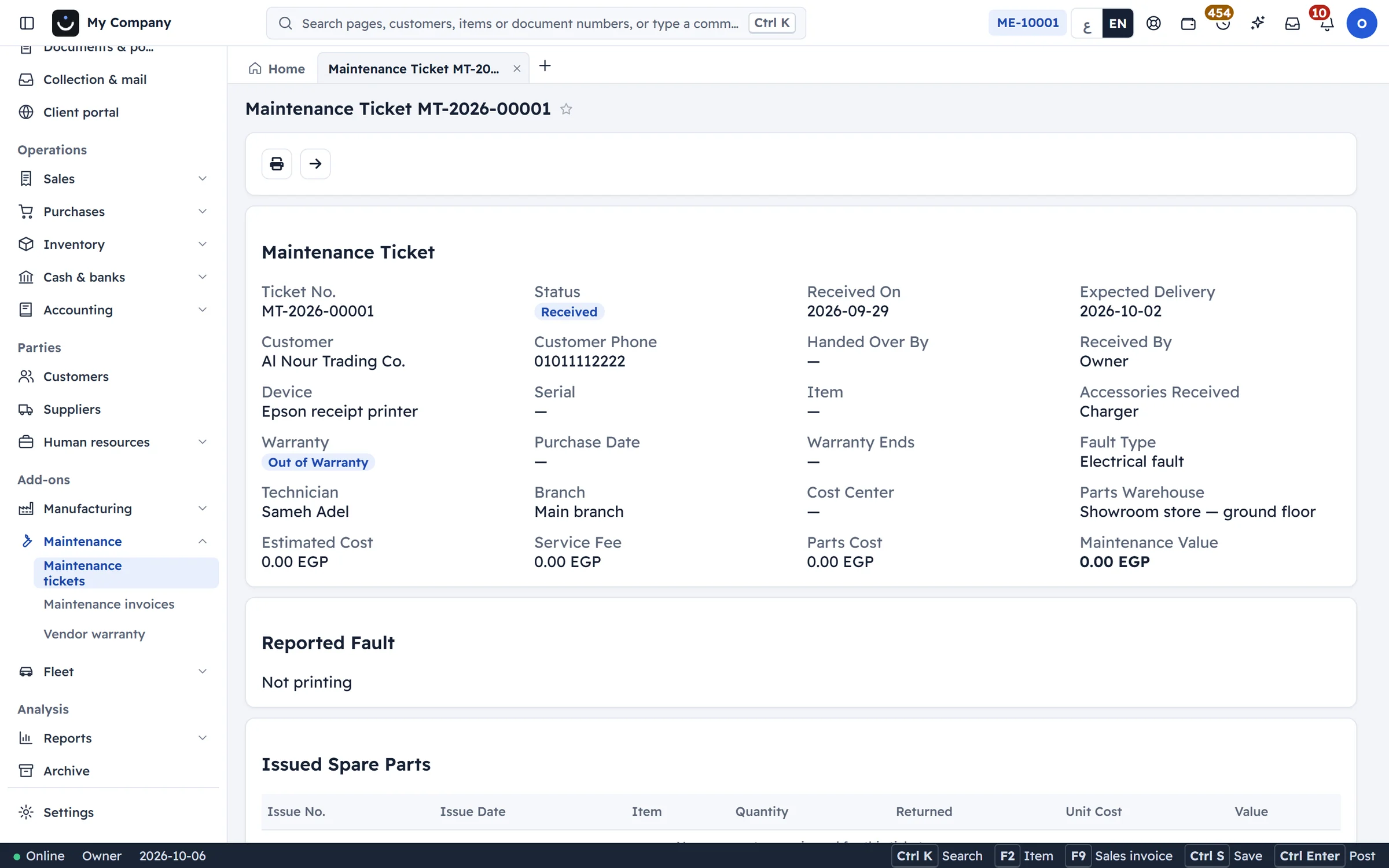Open Collection & mail
Screen dimensions: 1389x868
point(113,79)
